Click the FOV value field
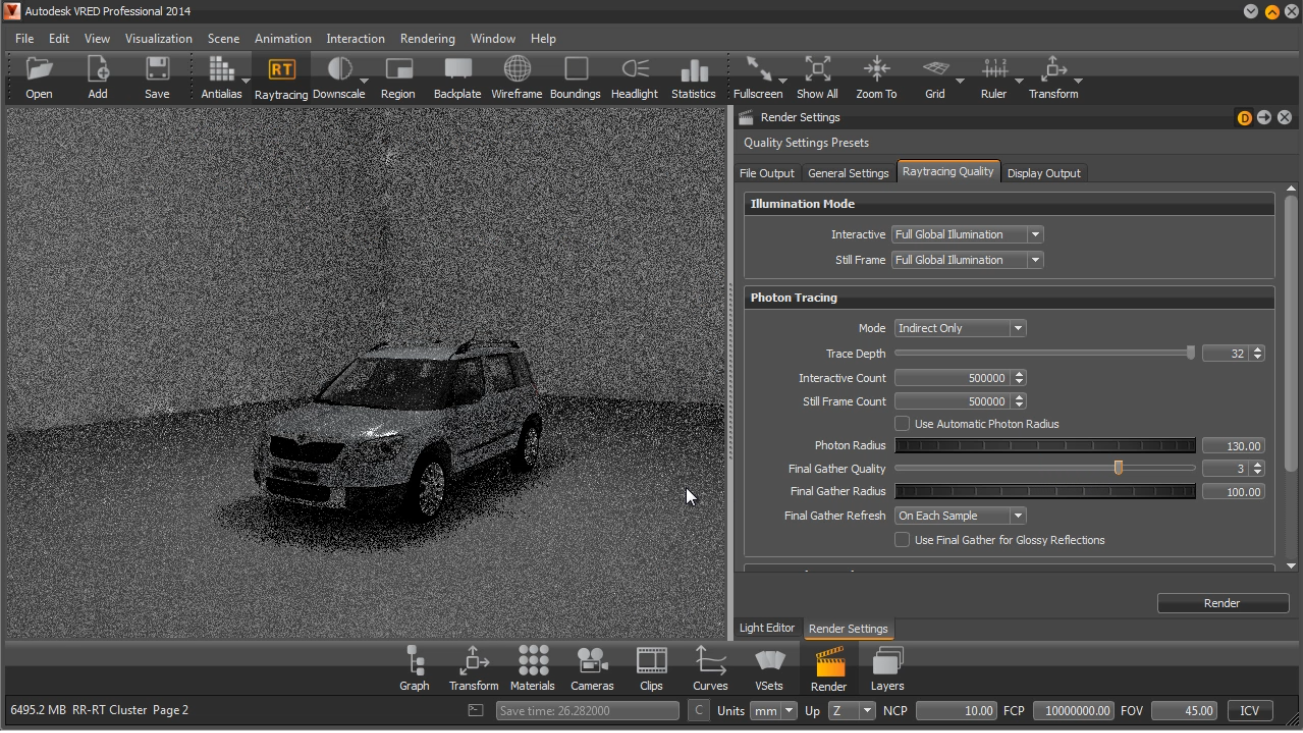The image size is (1303, 733). coord(1184,711)
